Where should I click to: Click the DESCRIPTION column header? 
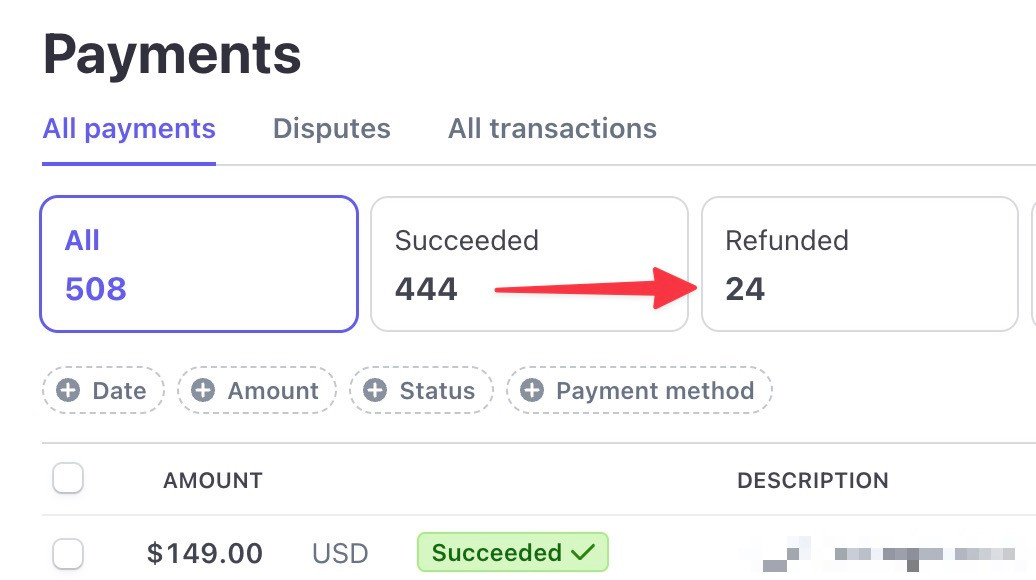[x=813, y=480]
